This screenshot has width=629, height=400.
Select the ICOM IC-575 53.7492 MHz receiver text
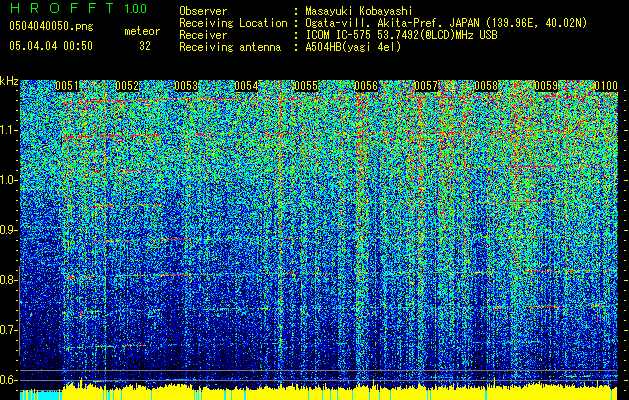(x=402, y=35)
